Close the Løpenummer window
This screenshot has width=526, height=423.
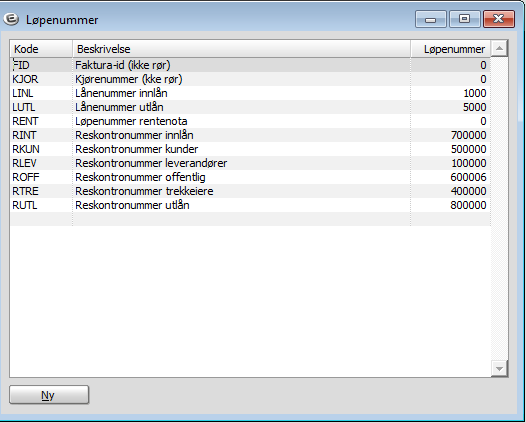[499, 19]
